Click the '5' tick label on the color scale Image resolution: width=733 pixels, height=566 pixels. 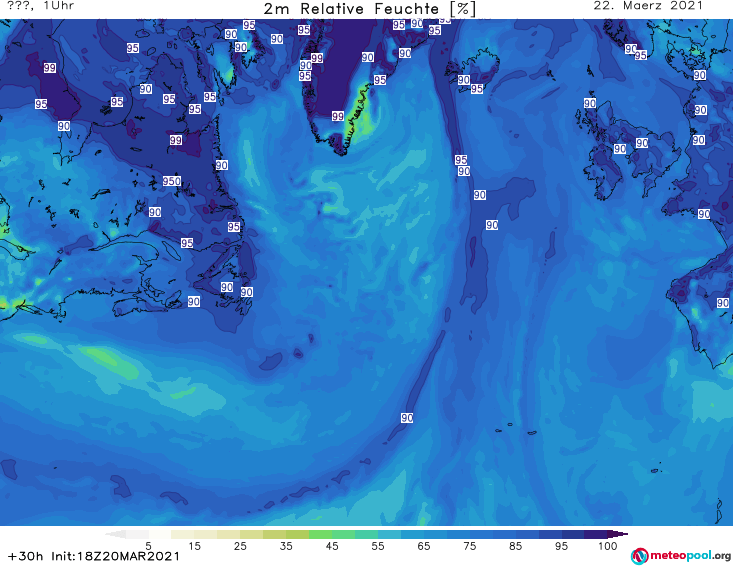pos(148,545)
